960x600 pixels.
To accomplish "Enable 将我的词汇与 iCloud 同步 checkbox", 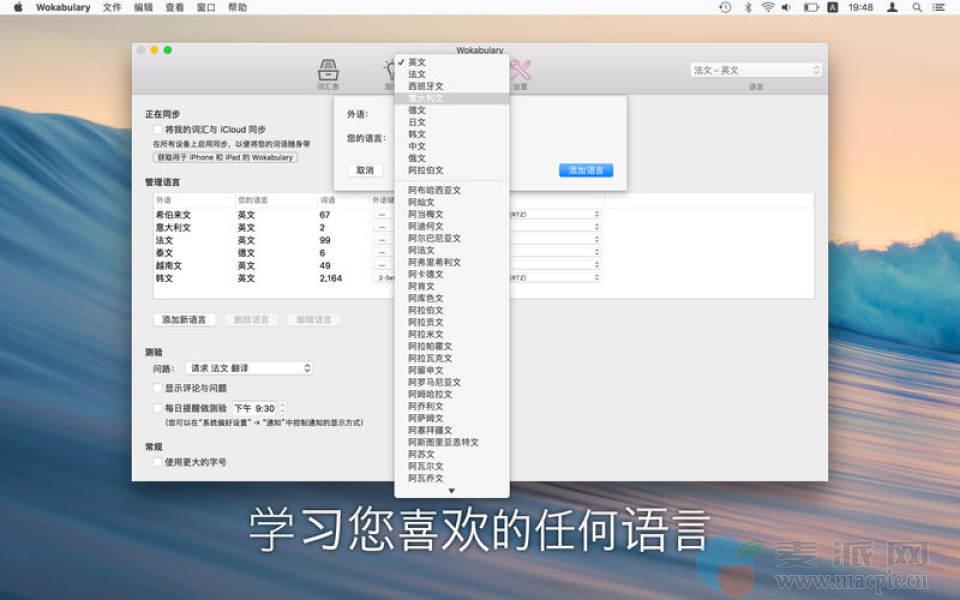I will [x=157, y=129].
